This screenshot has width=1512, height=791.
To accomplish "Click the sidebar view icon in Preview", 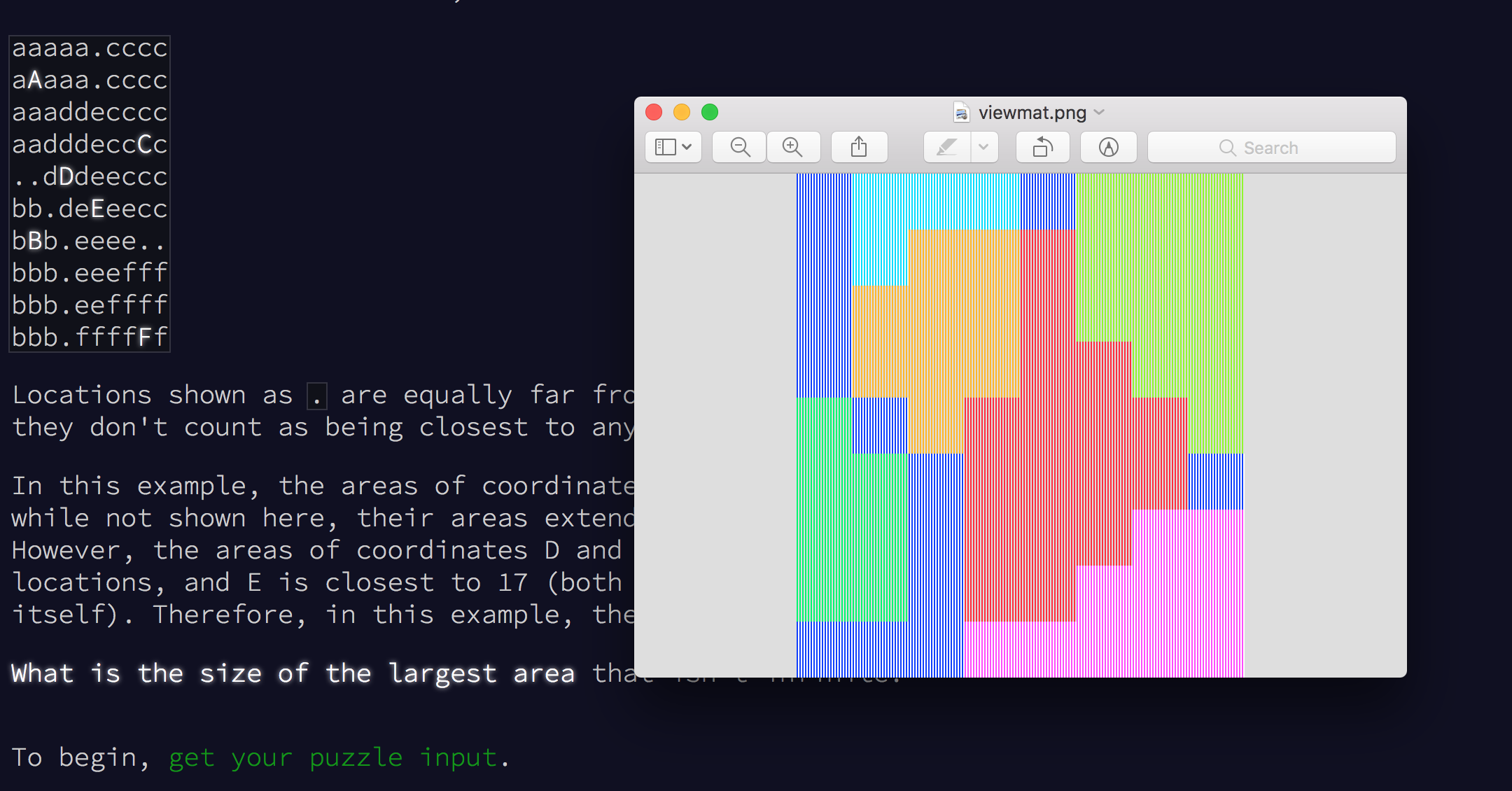I will click(665, 147).
